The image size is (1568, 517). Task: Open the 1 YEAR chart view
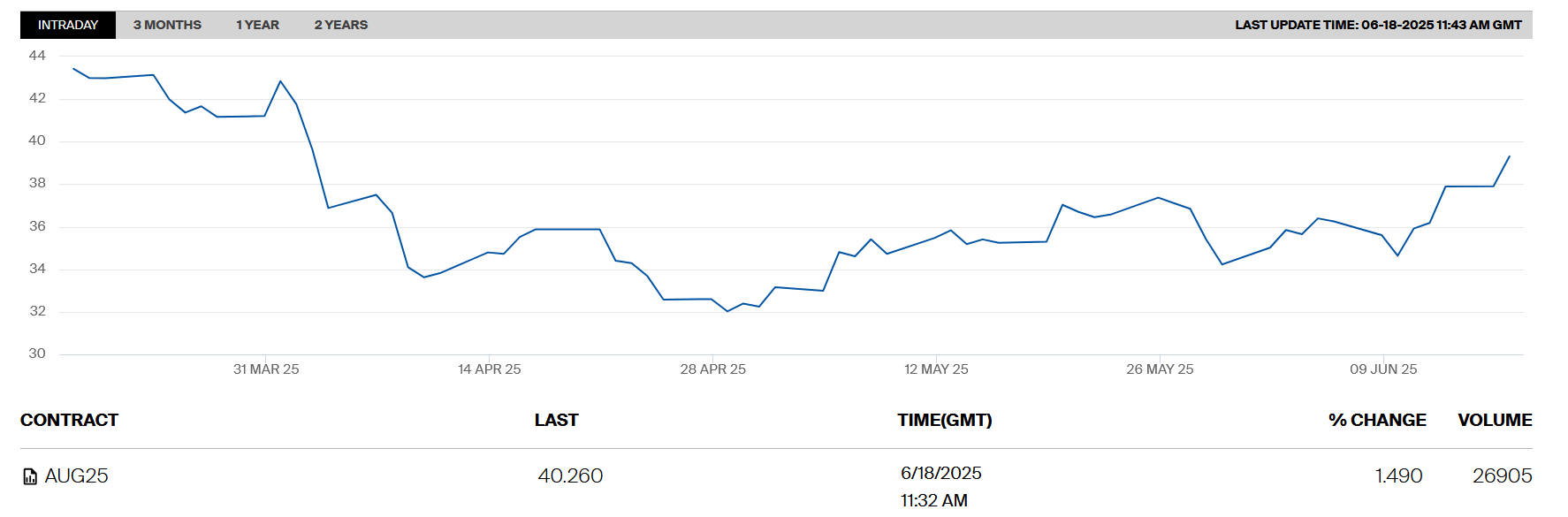257,25
